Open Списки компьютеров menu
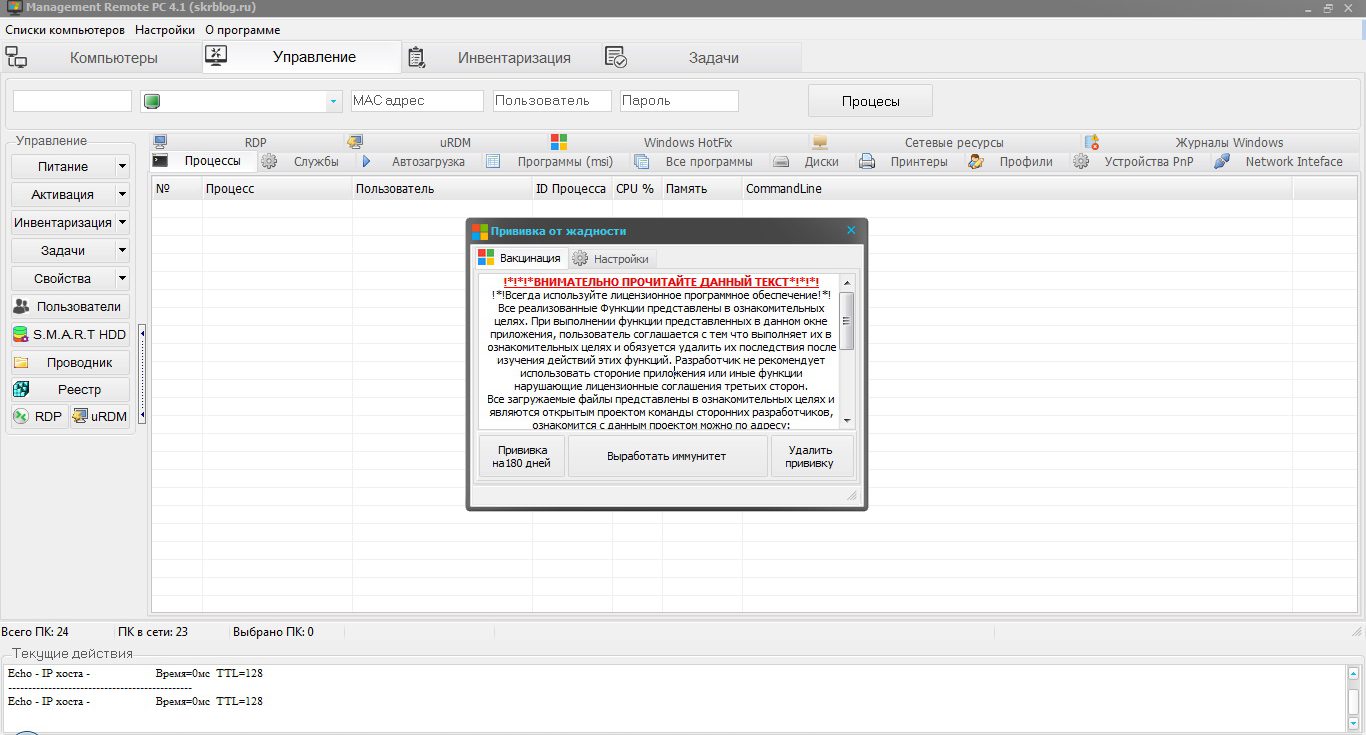This screenshot has height=735, width=1366. point(65,30)
